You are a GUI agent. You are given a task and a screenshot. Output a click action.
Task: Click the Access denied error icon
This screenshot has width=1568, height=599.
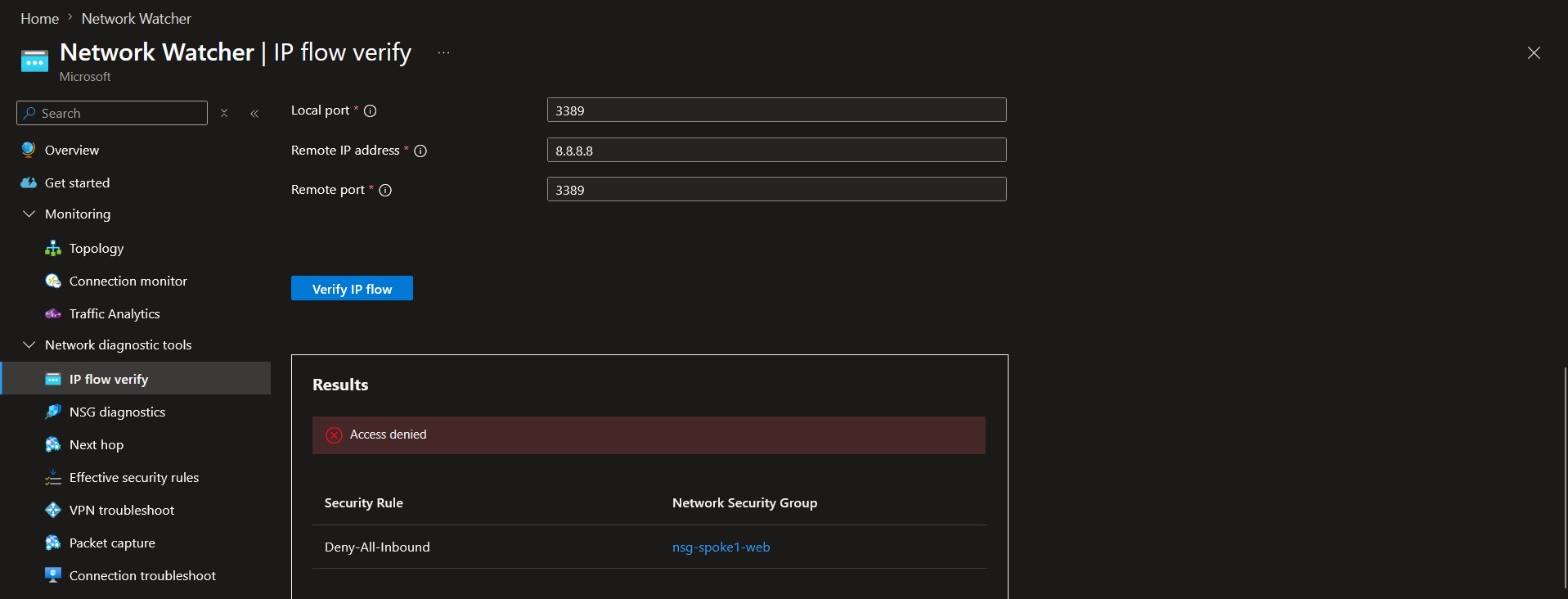(x=334, y=435)
